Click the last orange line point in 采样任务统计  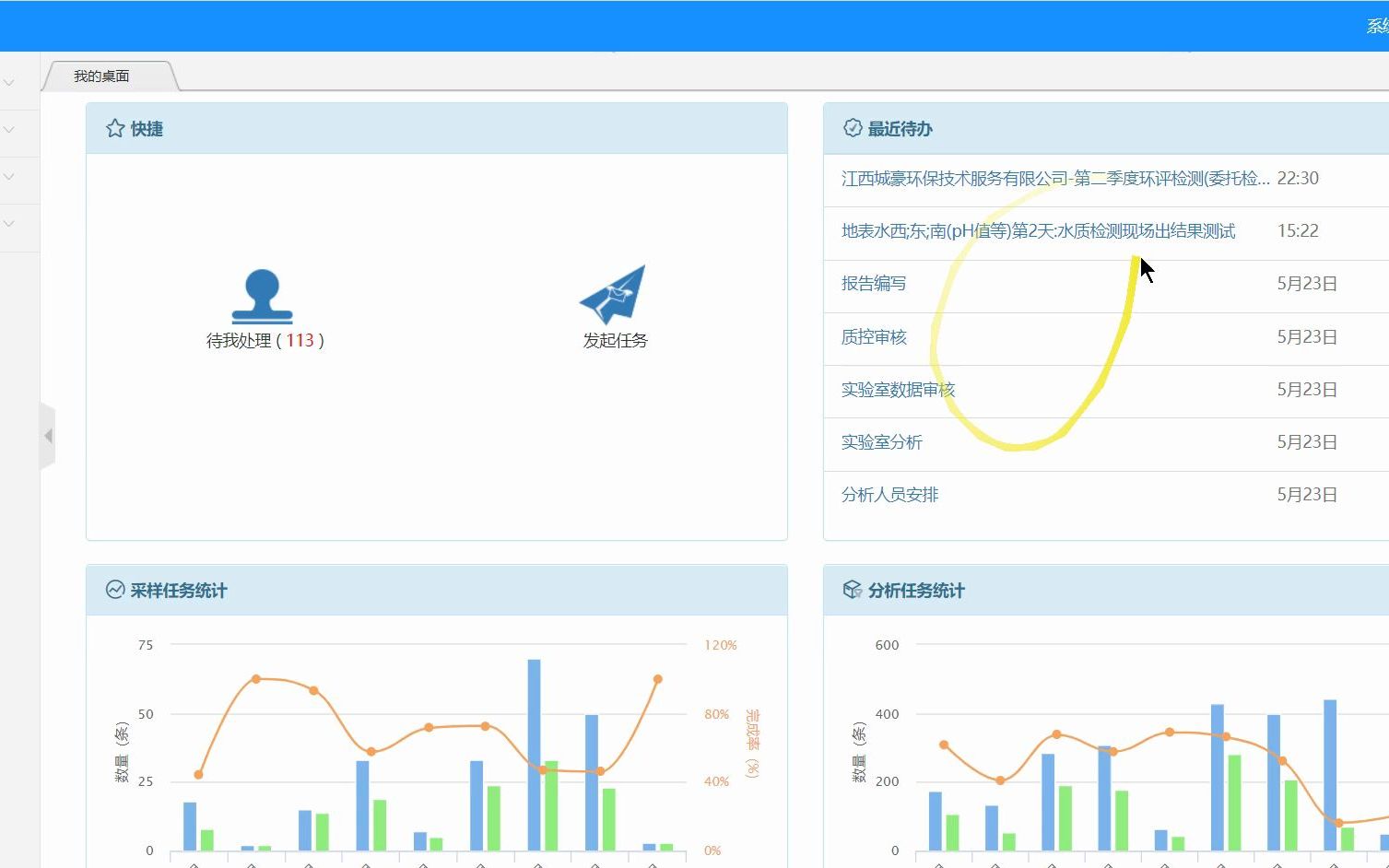[x=657, y=679]
